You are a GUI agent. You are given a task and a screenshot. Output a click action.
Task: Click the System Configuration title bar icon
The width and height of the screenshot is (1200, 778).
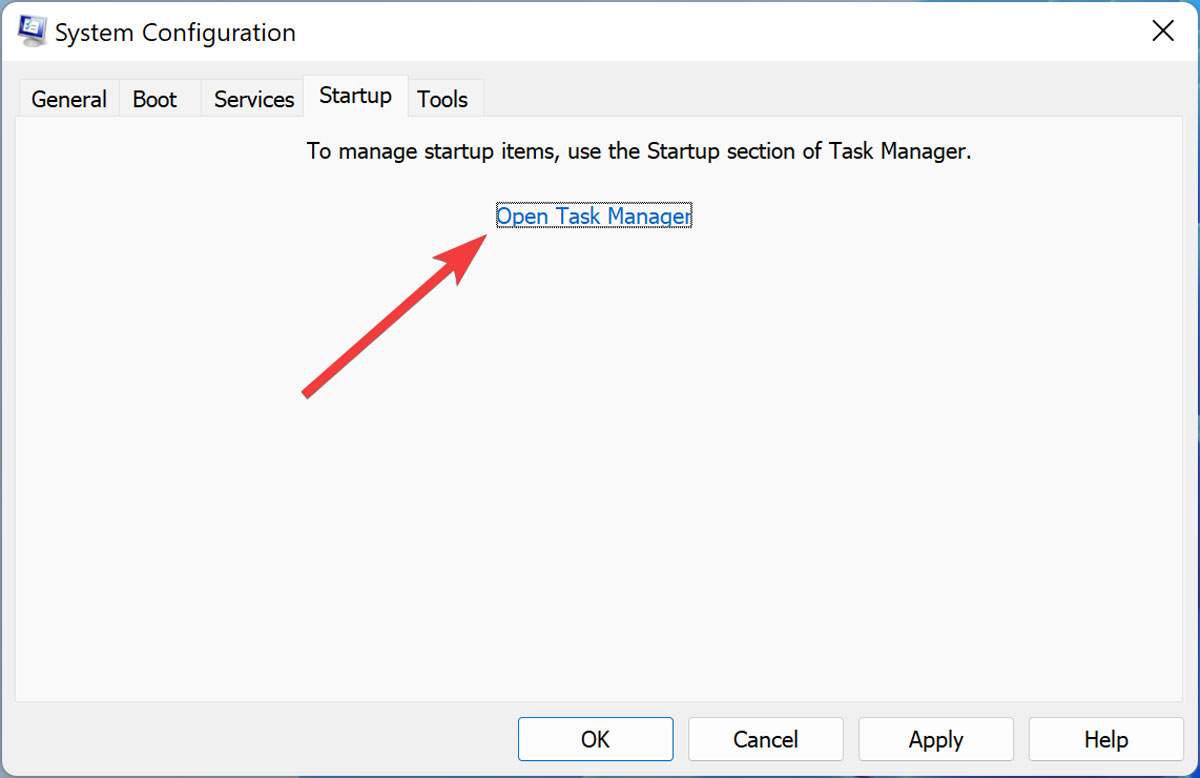click(x=30, y=30)
